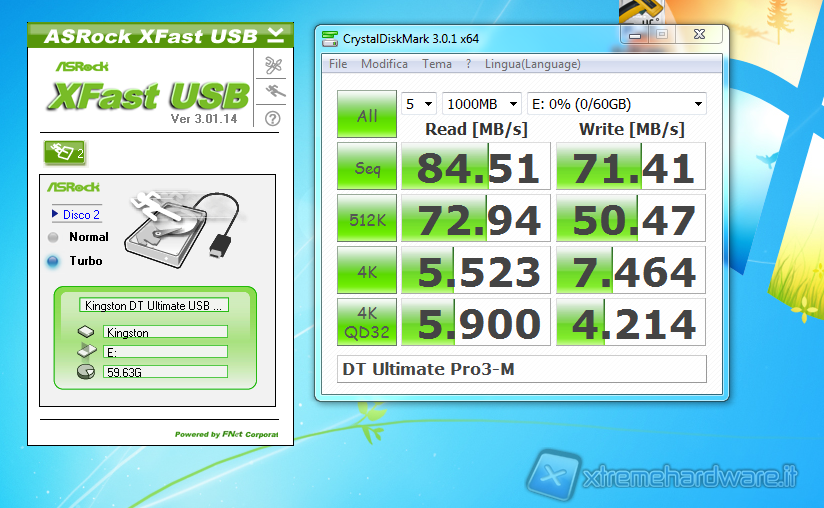This screenshot has width=824, height=508.
Task: Select the Turbo mode radio button
Action: [x=53, y=261]
